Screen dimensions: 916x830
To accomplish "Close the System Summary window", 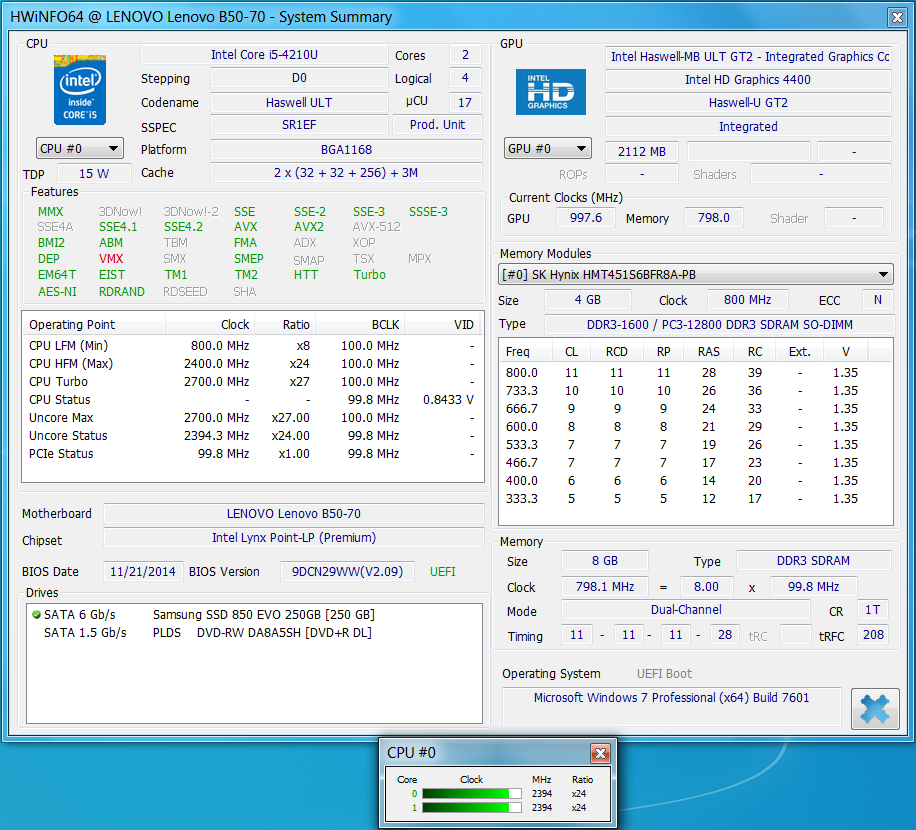I will coord(897,18).
